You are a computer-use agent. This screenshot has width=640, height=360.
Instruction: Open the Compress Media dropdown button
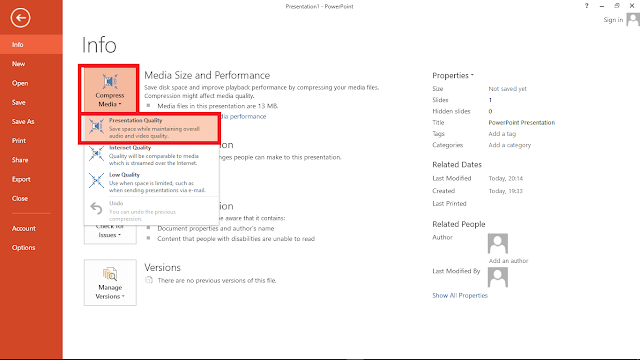[x=110, y=90]
